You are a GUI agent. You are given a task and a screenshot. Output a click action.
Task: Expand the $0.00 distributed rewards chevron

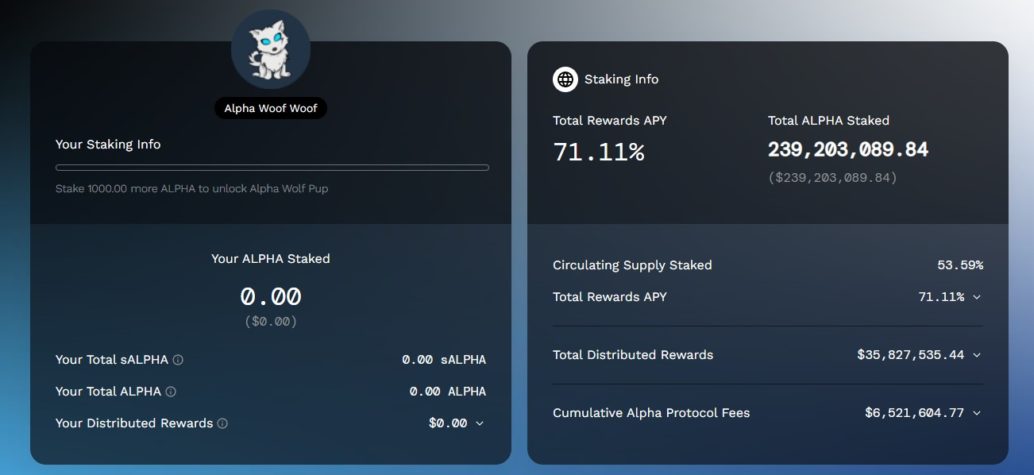tap(480, 423)
